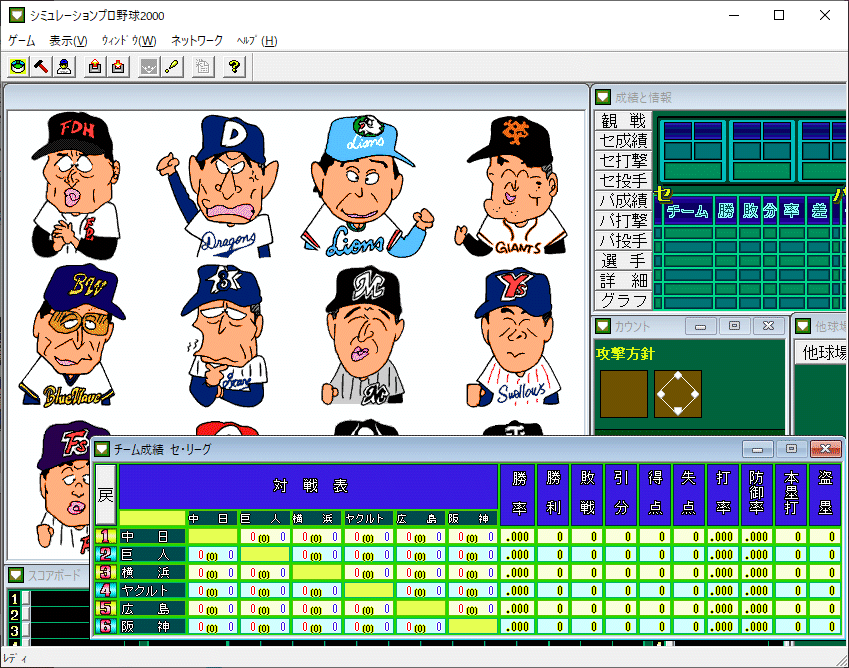Open the ゲーム menu

pos(21,41)
